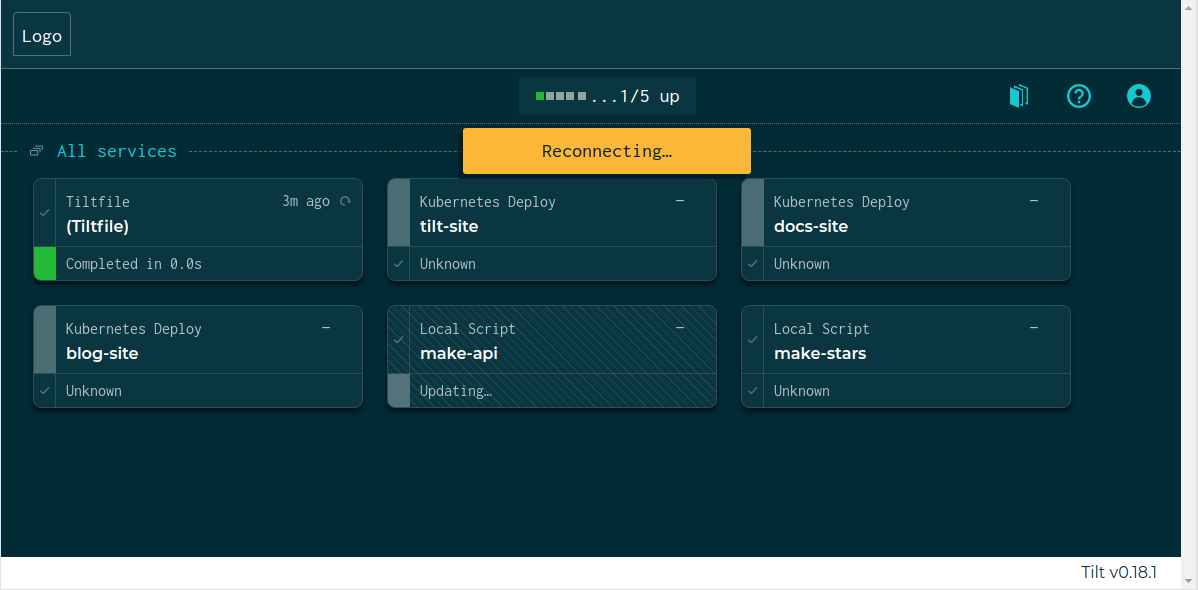Click the docs-site Unknown checkmark icon
The height and width of the screenshot is (590, 1198).
pyautogui.click(x=753, y=264)
